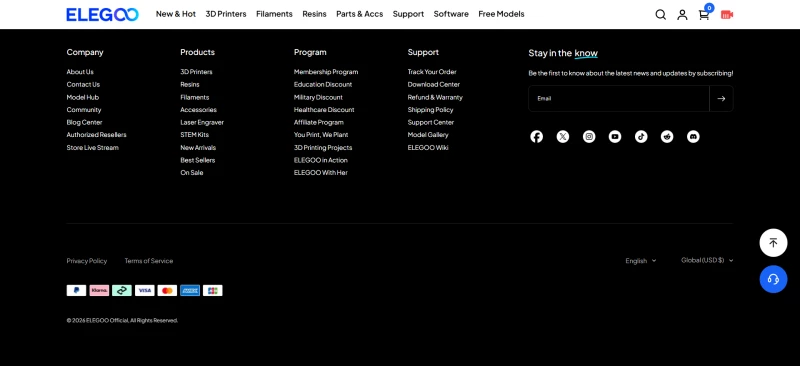Open the Contact Us link
800x366 pixels.
(83, 85)
